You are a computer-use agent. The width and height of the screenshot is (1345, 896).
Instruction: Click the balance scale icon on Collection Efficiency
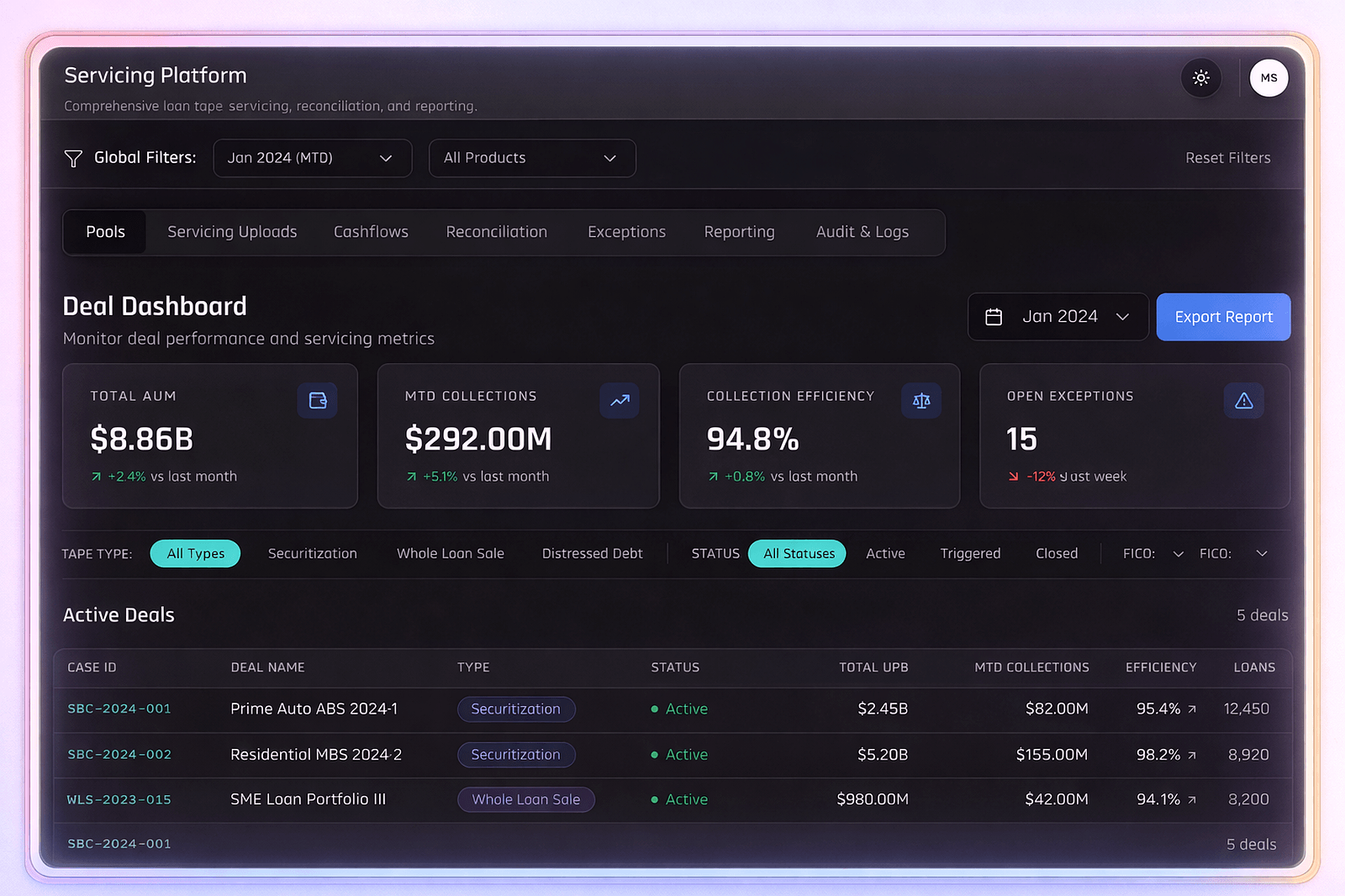[920, 400]
